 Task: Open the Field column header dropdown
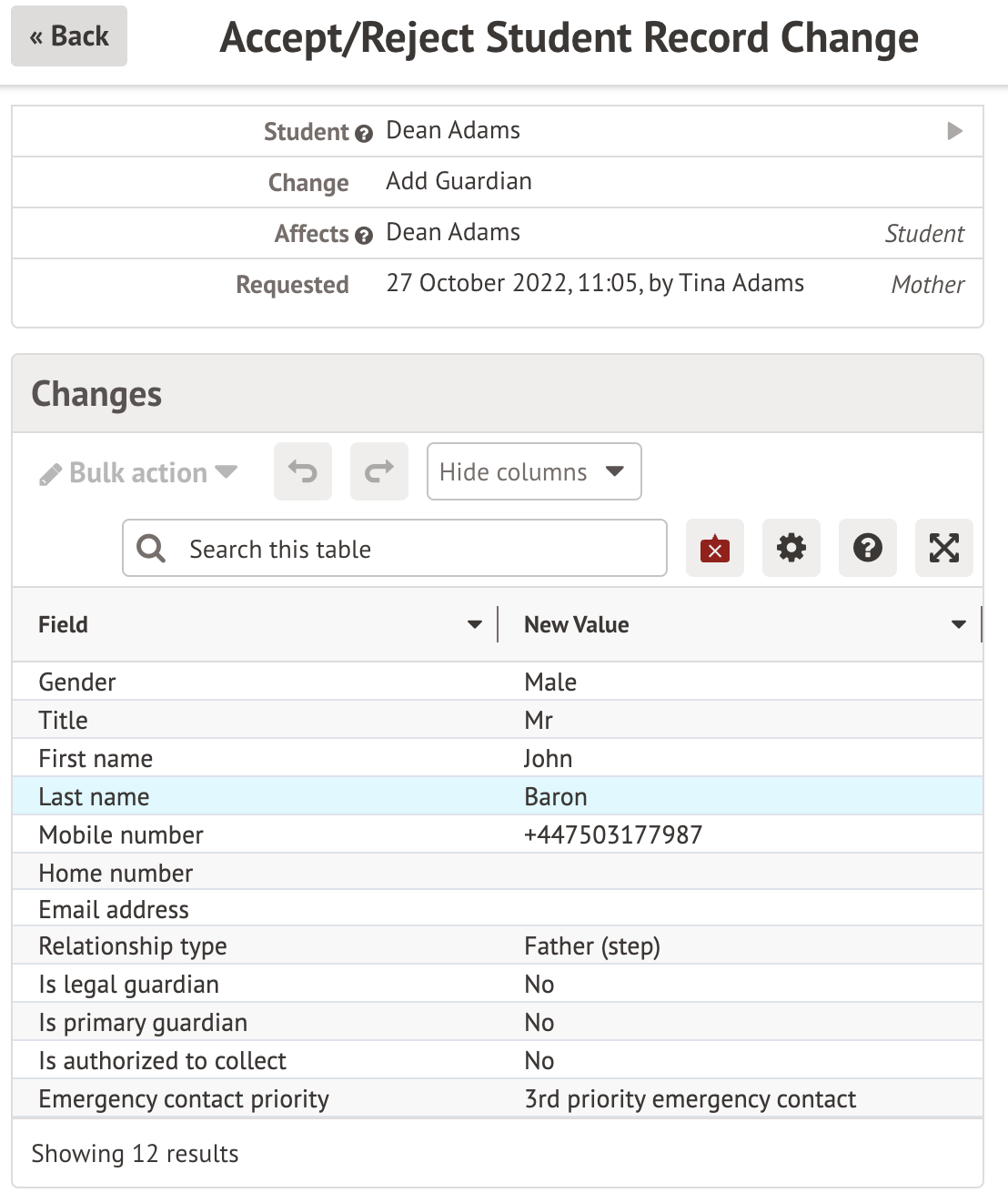tap(474, 624)
